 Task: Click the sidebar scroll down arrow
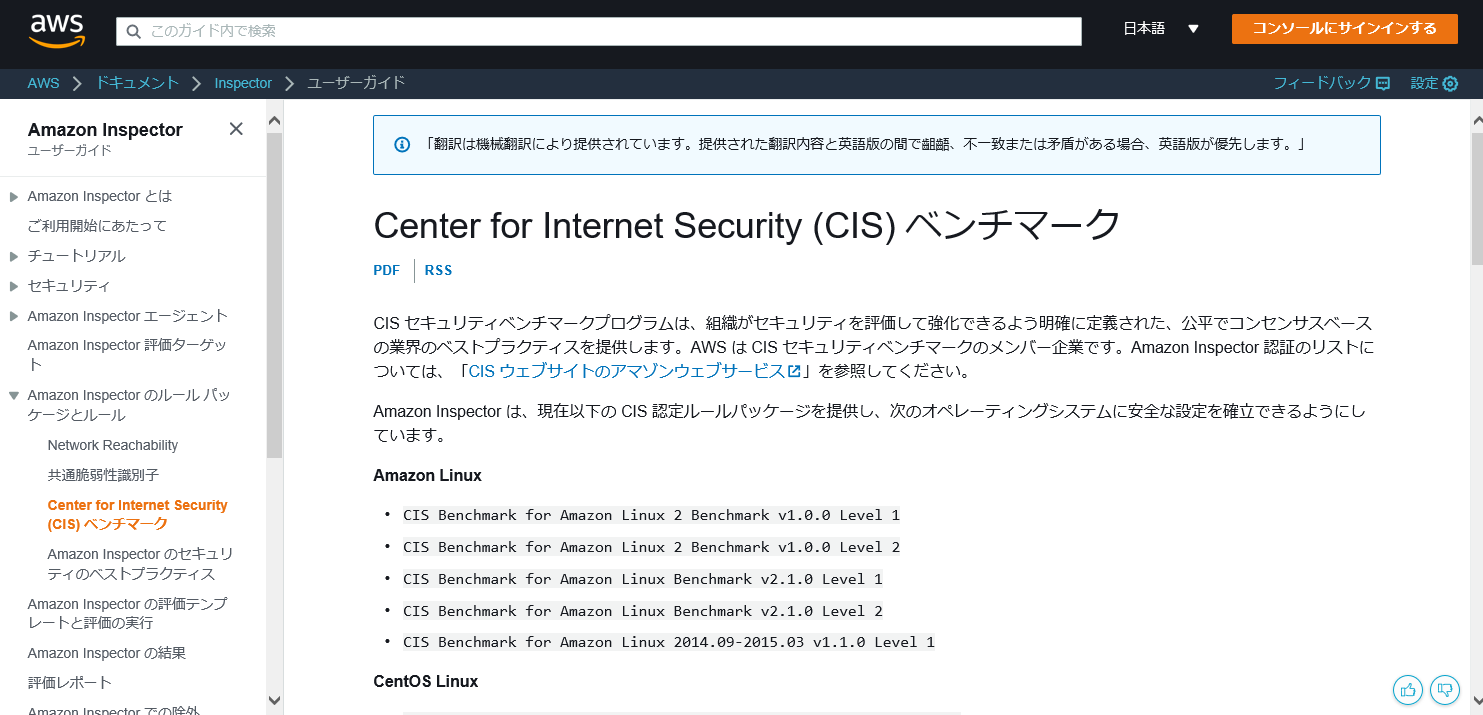[x=274, y=700]
